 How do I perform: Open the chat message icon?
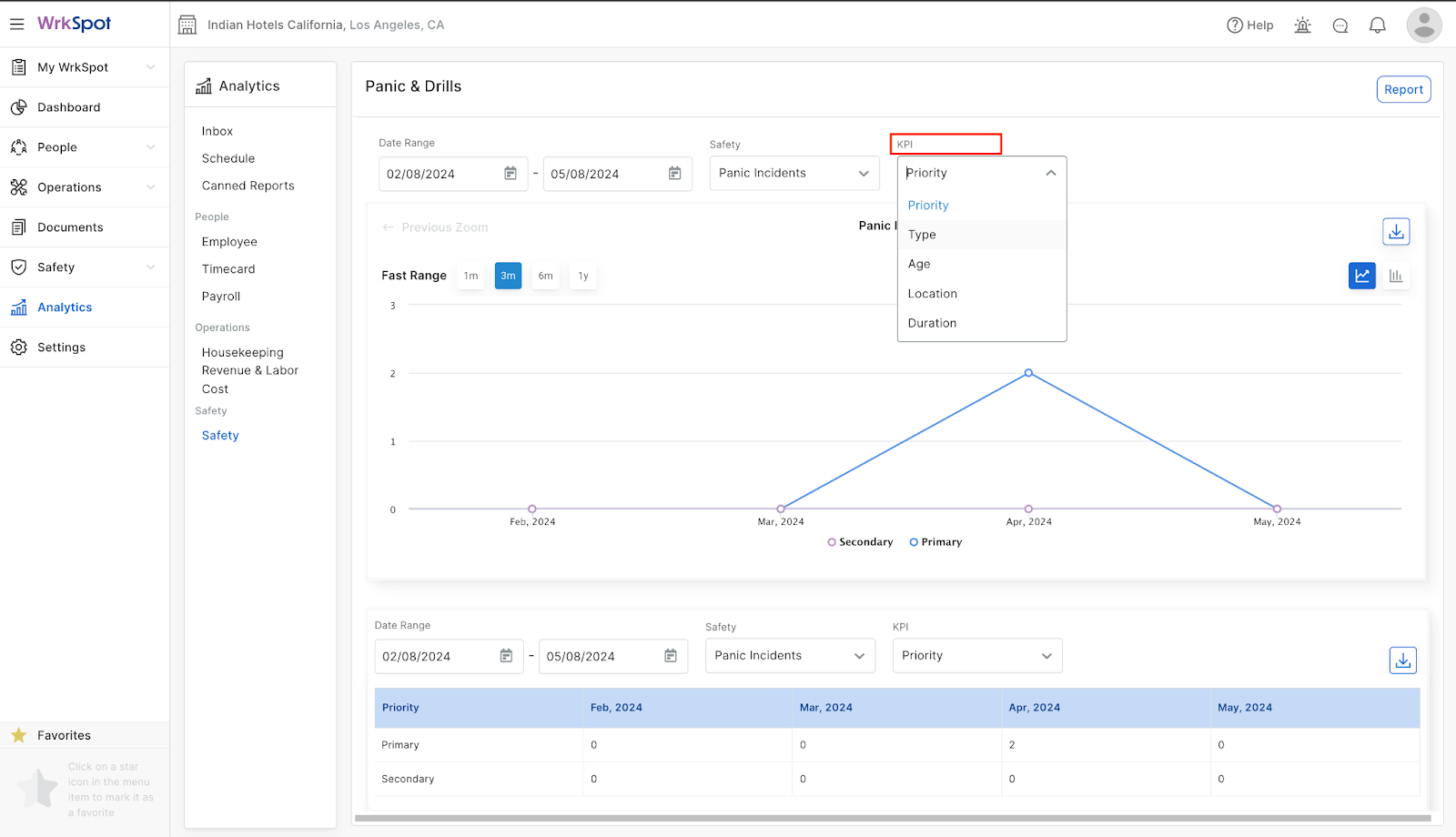(1340, 25)
